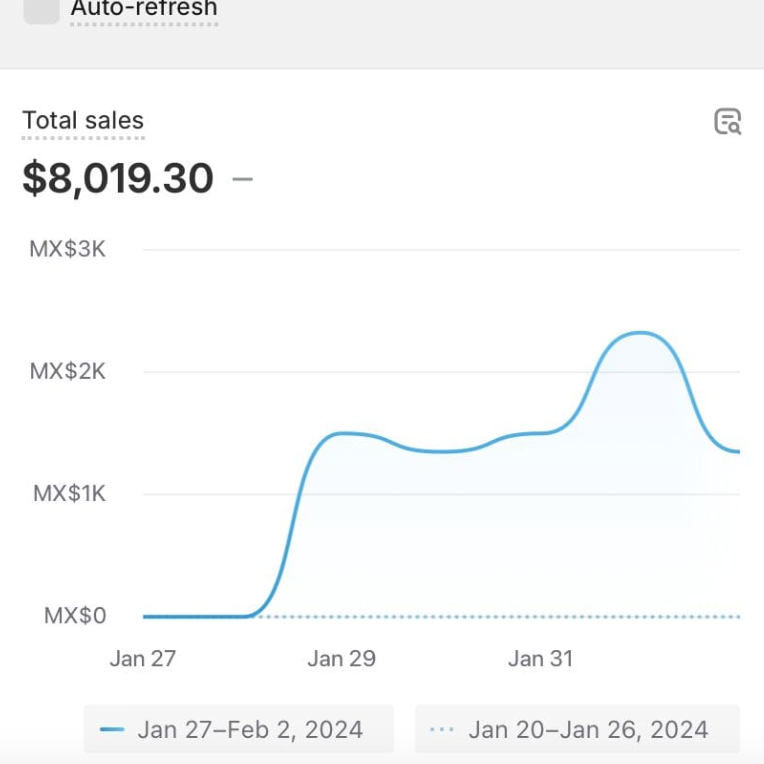Select the Jan 29 axis label
This screenshot has width=764, height=764.
(342, 659)
